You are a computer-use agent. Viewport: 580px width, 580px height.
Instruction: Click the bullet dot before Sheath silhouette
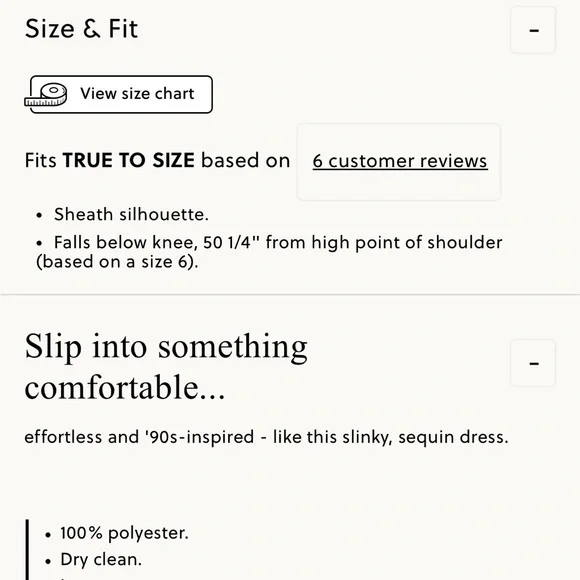tap(40, 216)
